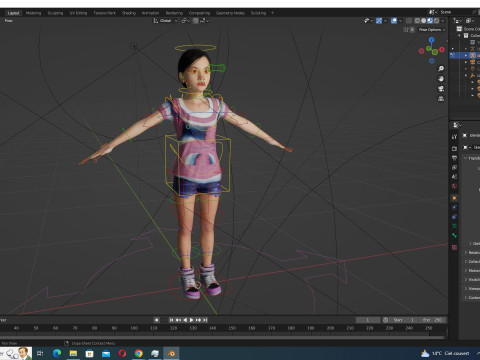This screenshot has height=360, width=480.
Task: Open weather widget in system tray
Action: 445,353
